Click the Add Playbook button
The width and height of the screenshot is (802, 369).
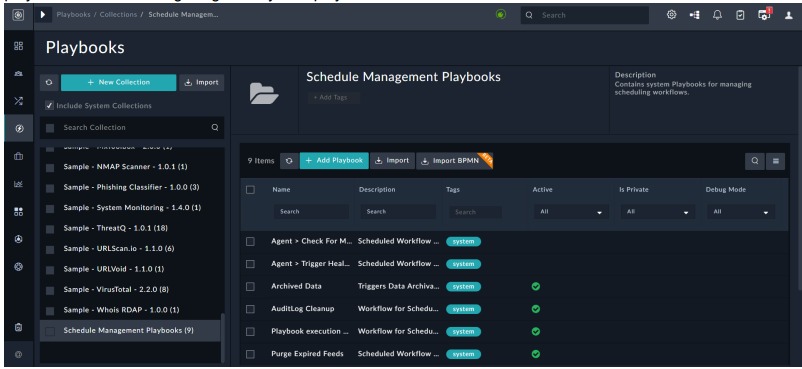point(334,161)
